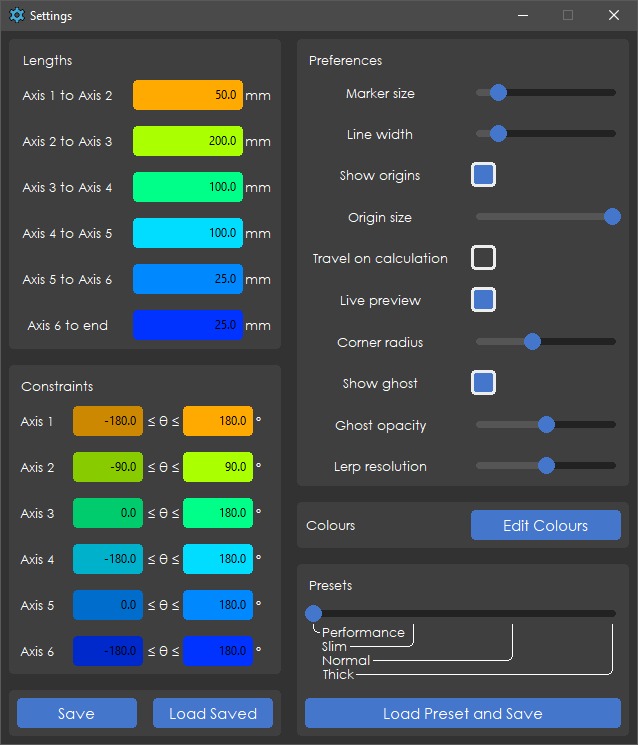Click Load Preset and Save button
Viewport: 638px width, 745px height.
click(x=462, y=713)
